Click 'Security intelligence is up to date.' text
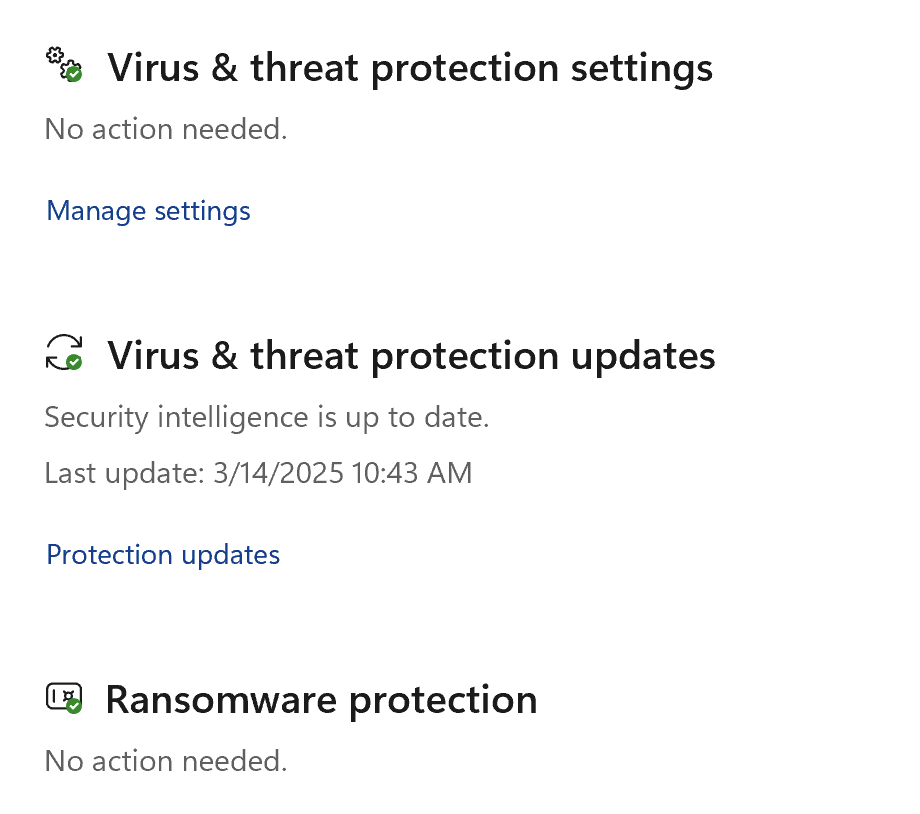Image resolution: width=920 pixels, height=814 pixels. [267, 418]
